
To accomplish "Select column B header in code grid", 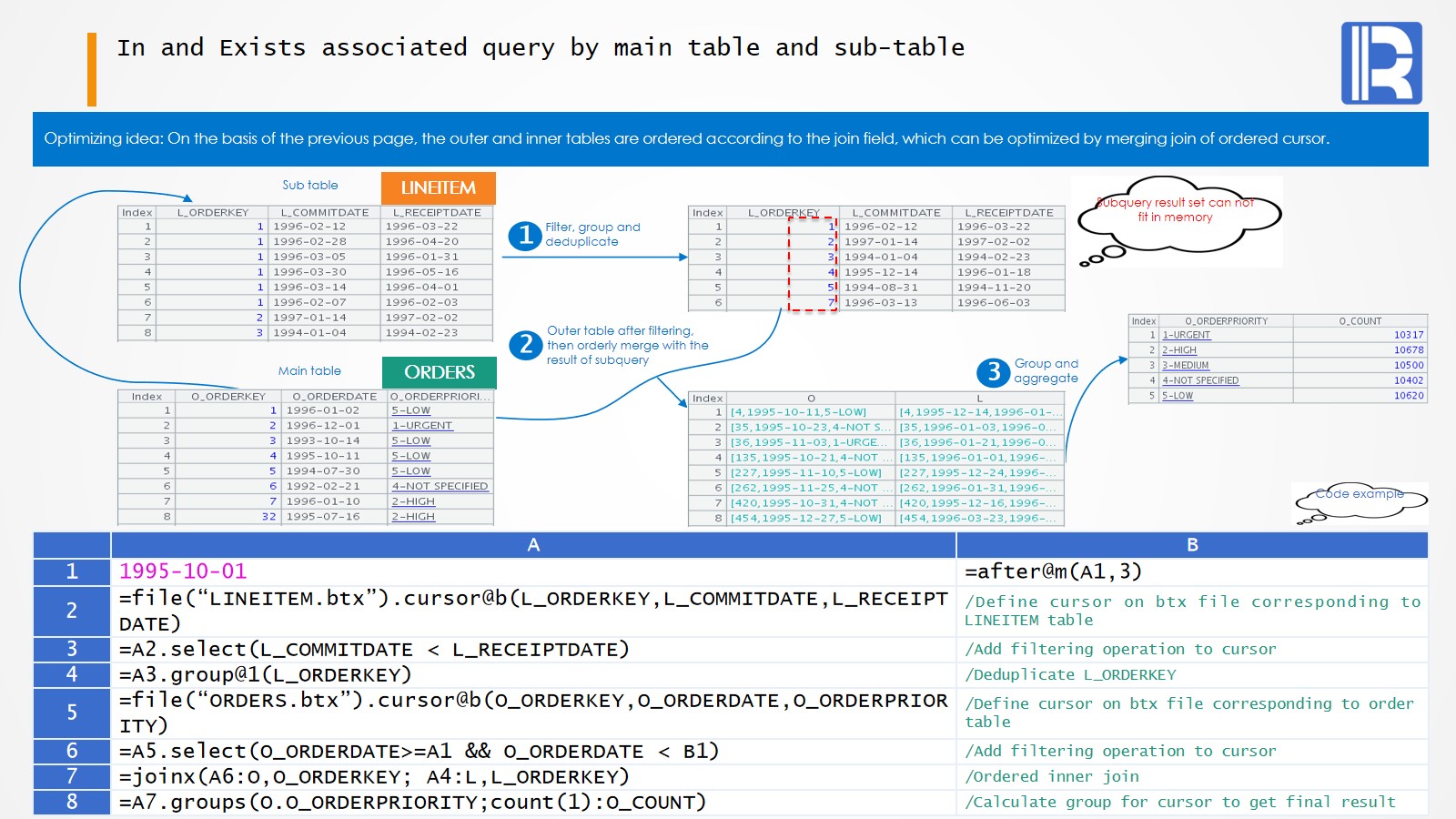I will [x=1191, y=545].
